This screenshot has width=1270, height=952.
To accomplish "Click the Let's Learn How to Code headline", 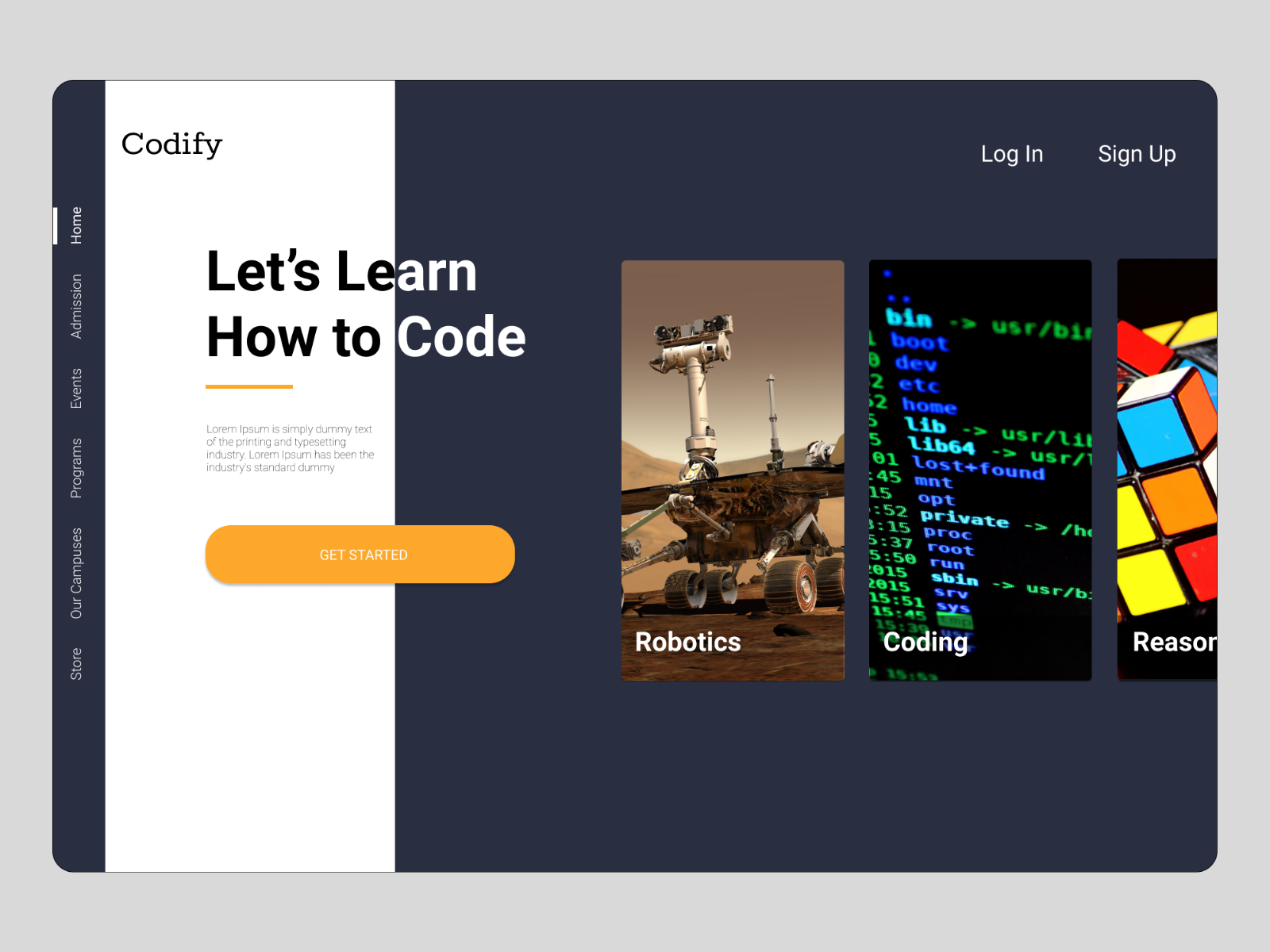I will [x=365, y=304].
